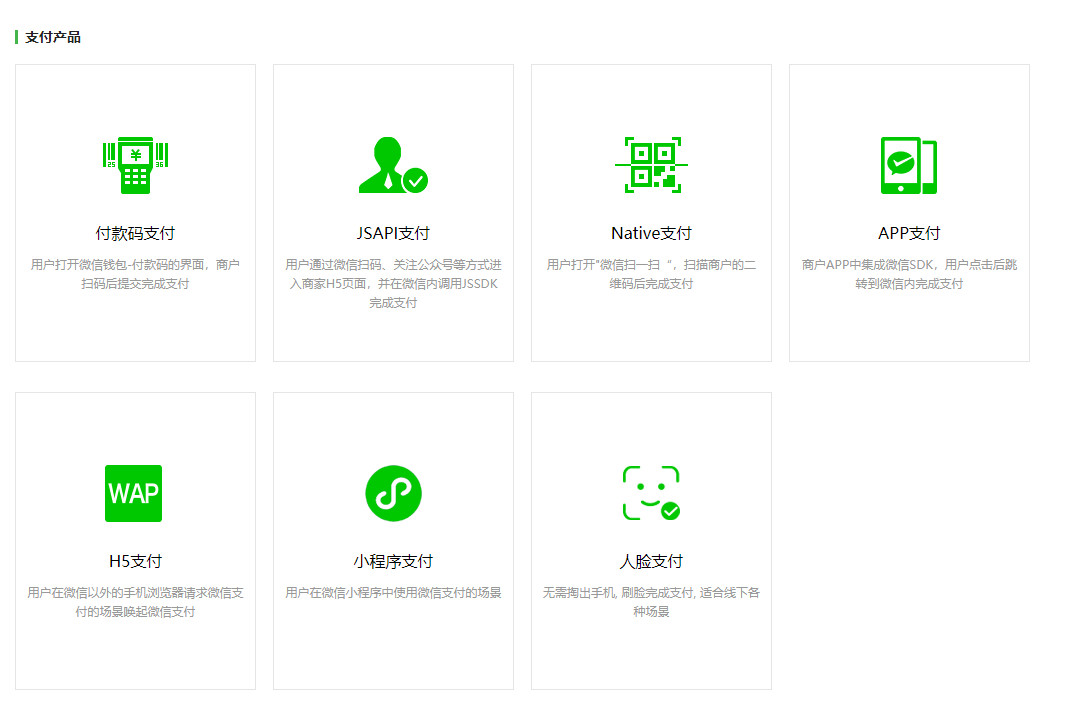Click the 付款码支付 description text
The height and width of the screenshot is (705, 1070).
pyautogui.click(x=135, y=274)
